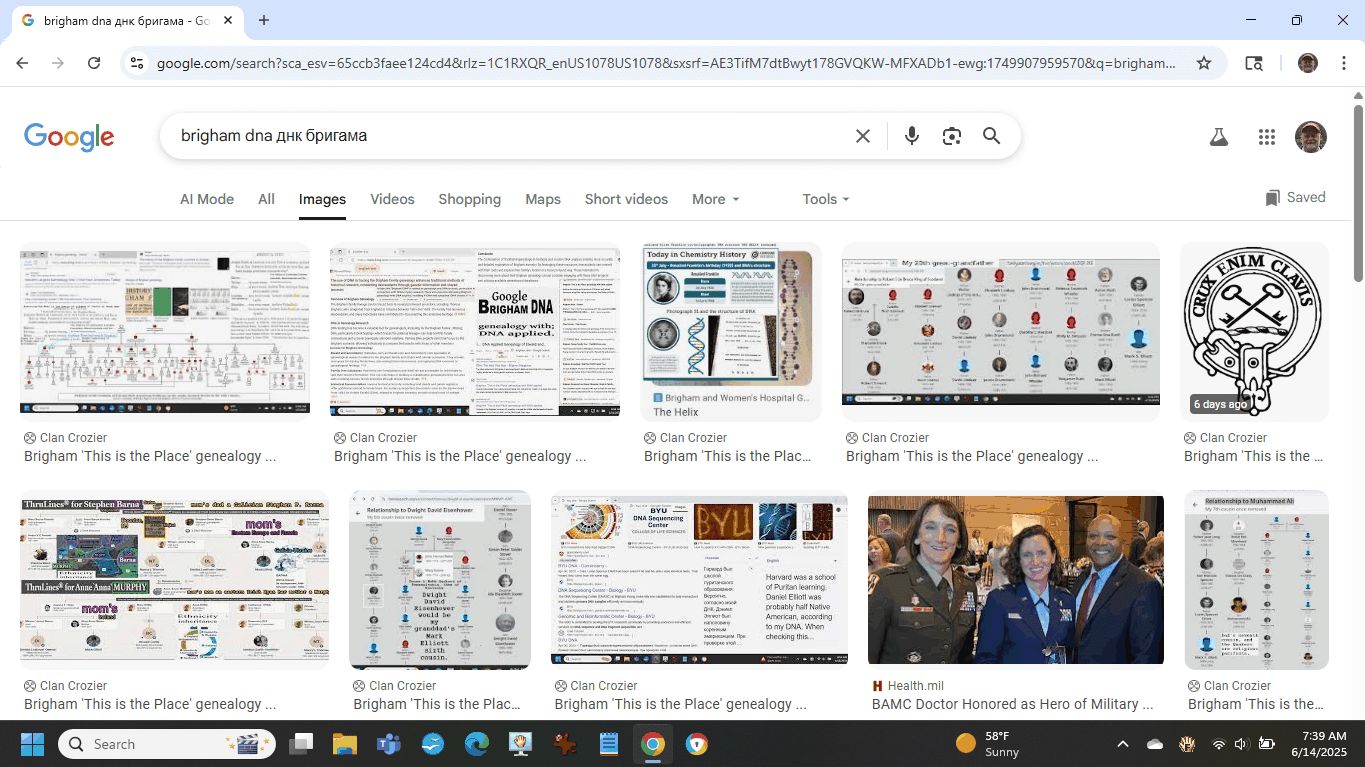
Task: Open Search by image camera icon
Action: (951, 136)
